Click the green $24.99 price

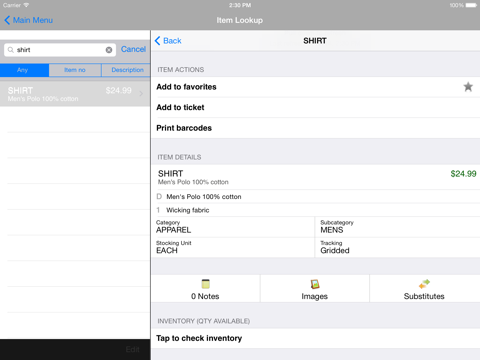463,174
